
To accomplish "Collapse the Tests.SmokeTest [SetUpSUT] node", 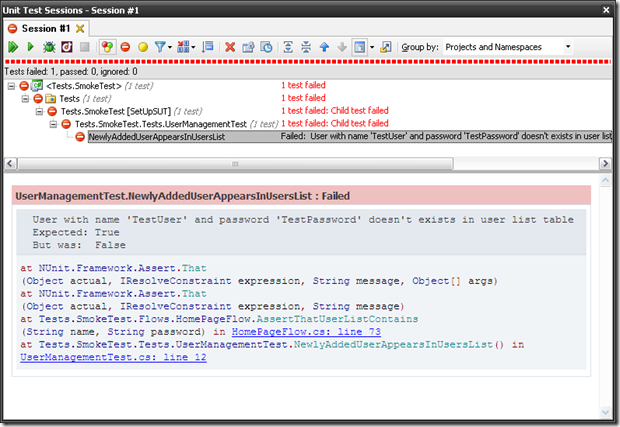I will (x=39, y=111).
